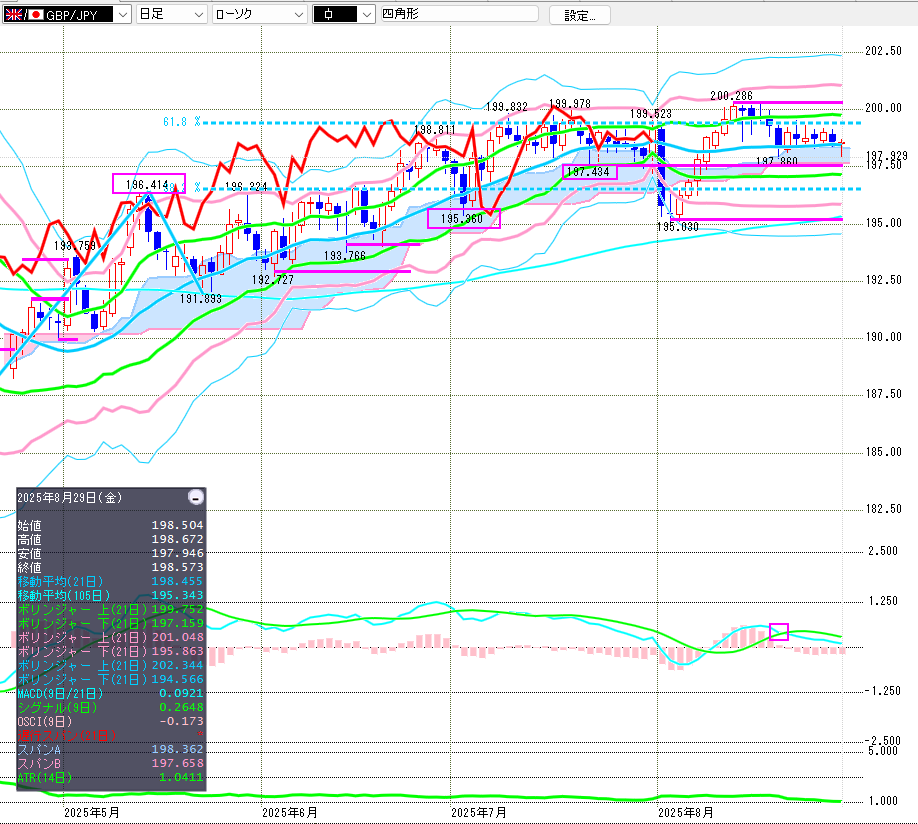Viewport: 918px width, 824px height.
Task: Click the 2025年7月 date axis label
Action: click(x=479, y=813)
